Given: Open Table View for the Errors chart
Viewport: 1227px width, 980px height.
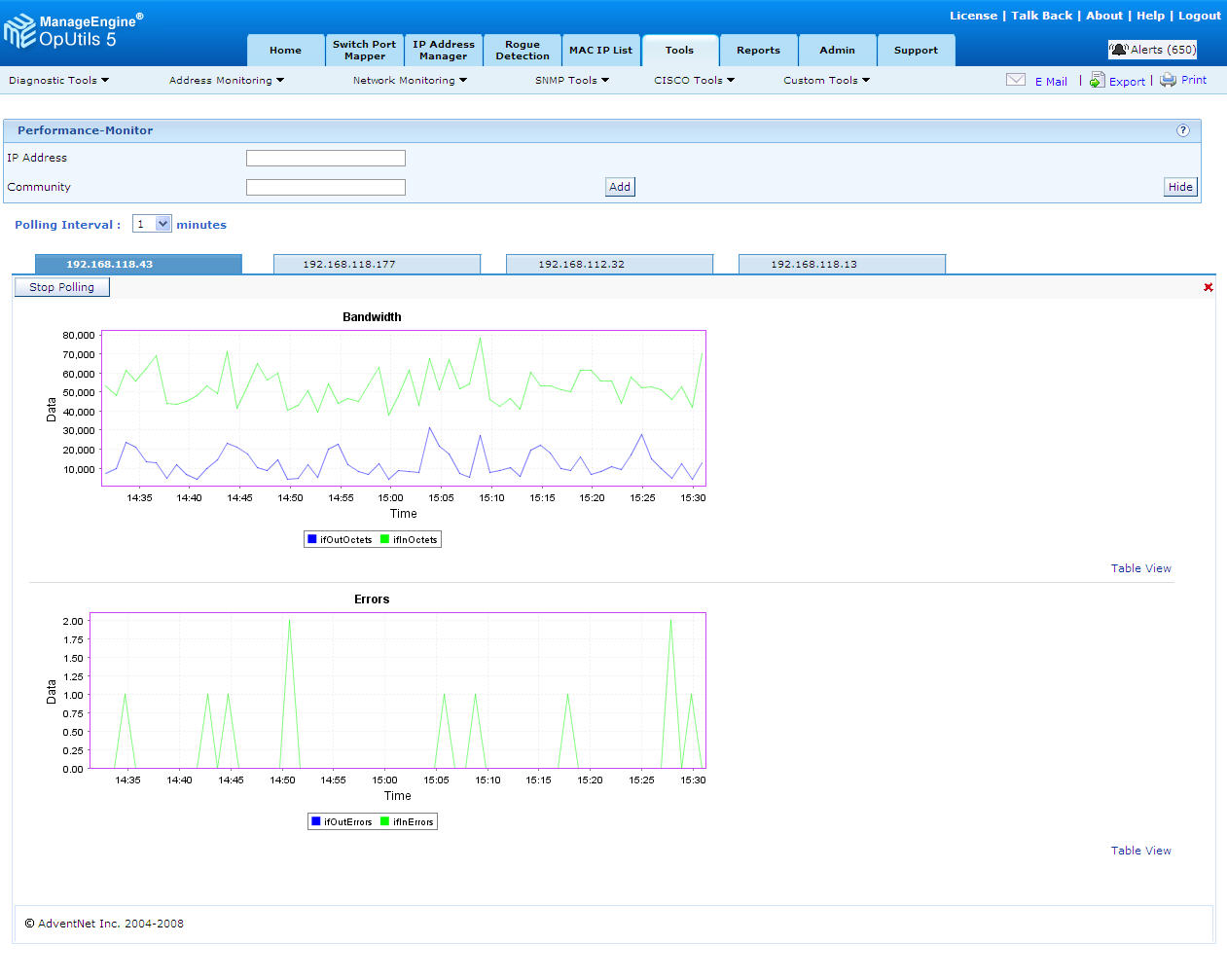Looking at the screenshot, I should [1140, 850].
